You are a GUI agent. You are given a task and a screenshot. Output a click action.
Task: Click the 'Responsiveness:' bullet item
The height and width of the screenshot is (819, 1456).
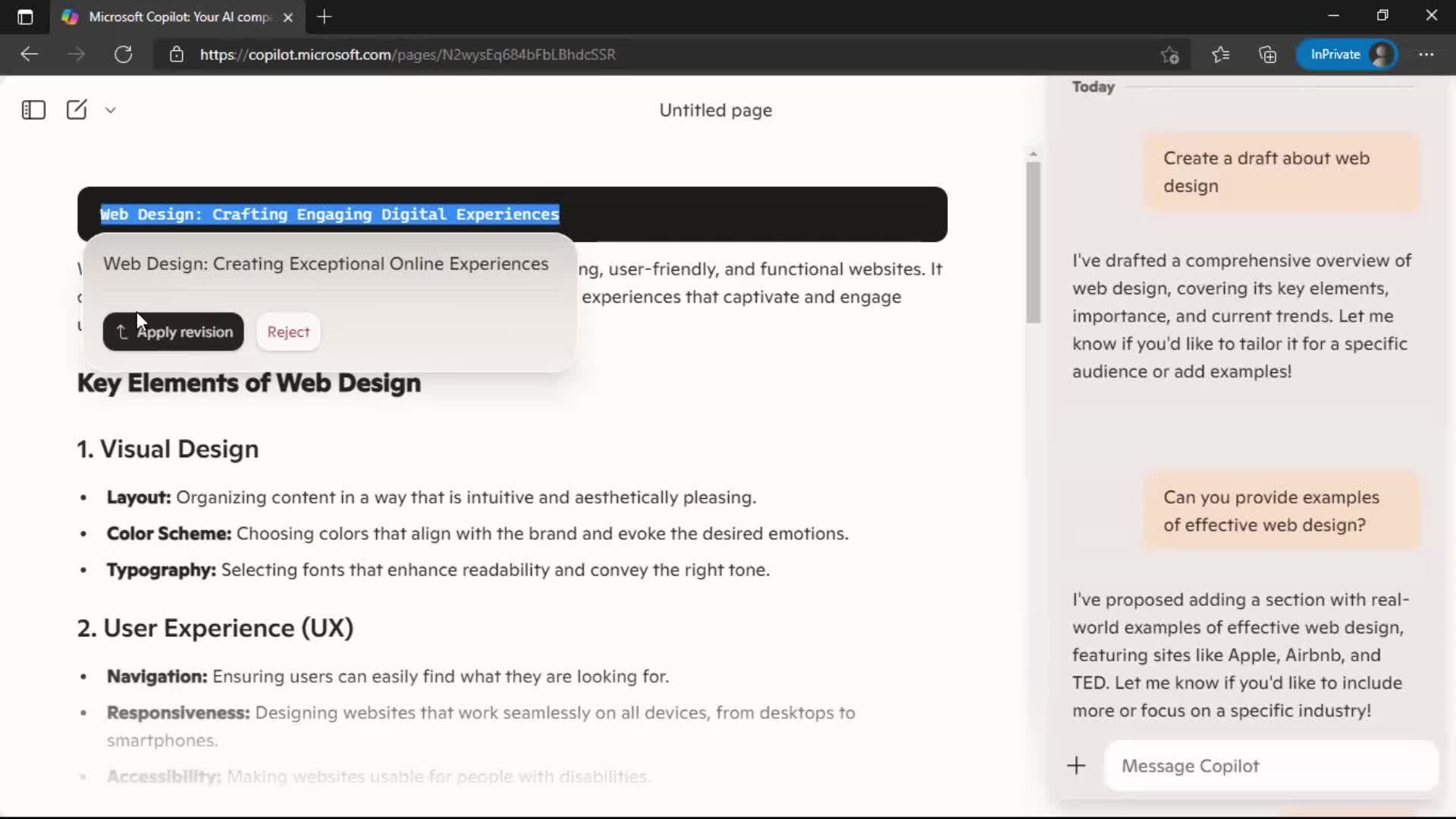click(481, 726)
